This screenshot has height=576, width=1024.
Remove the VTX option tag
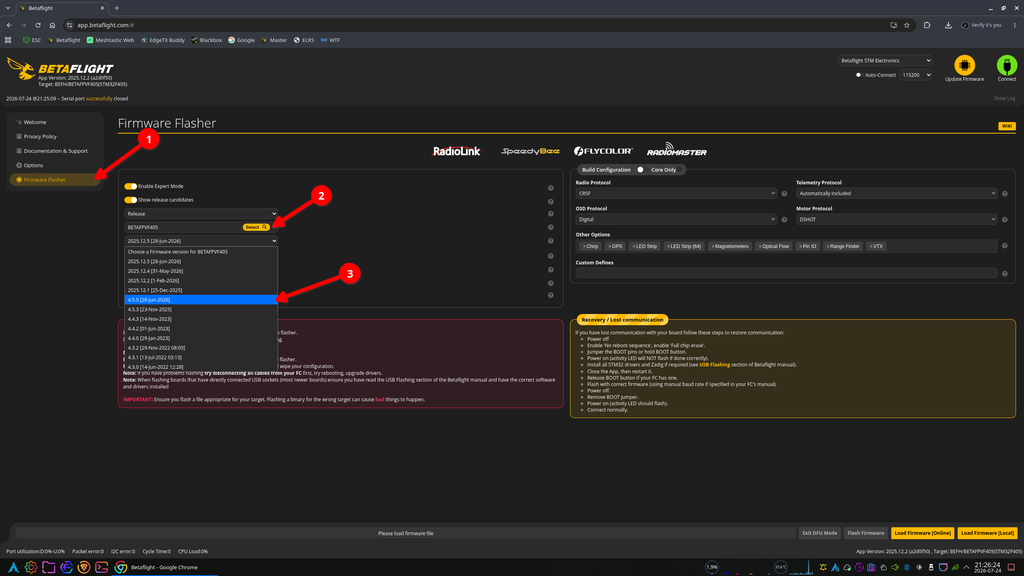(x=871, y=246)
